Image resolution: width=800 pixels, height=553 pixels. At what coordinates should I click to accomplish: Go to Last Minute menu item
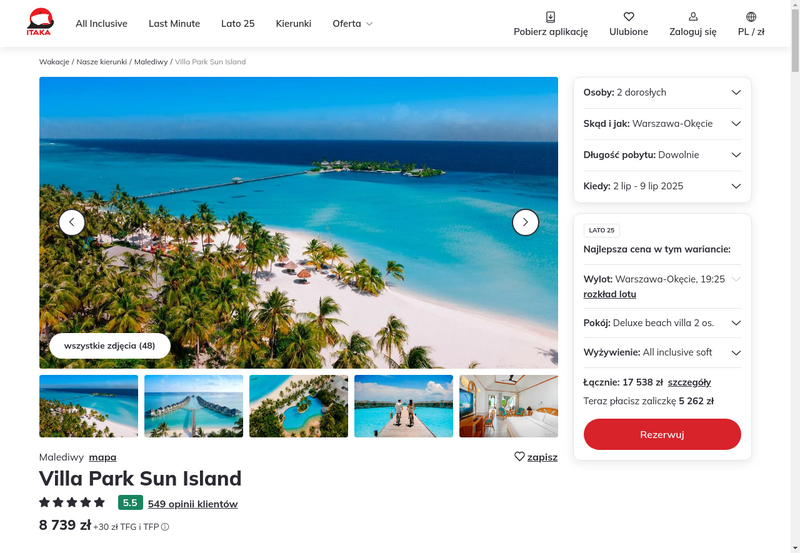tap(174, 23)
